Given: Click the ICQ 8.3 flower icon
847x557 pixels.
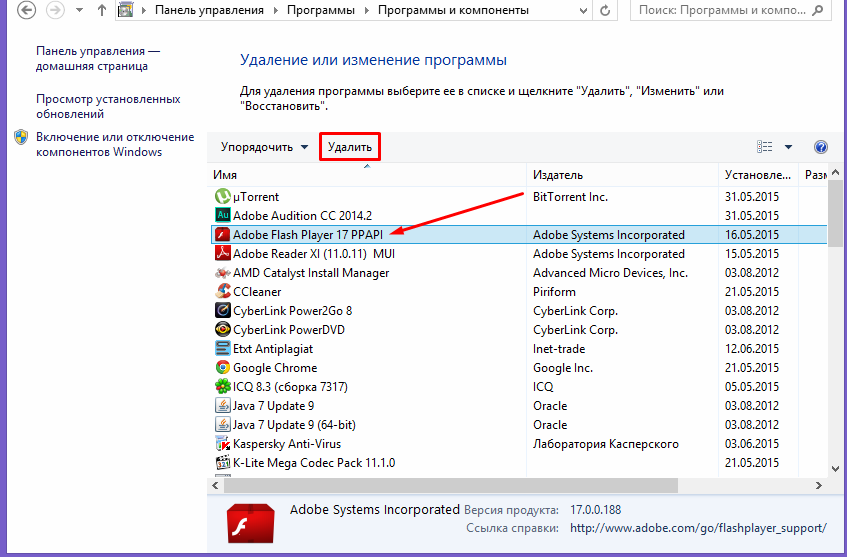Looking at the screenshot, I should click(x=223, y=386).
